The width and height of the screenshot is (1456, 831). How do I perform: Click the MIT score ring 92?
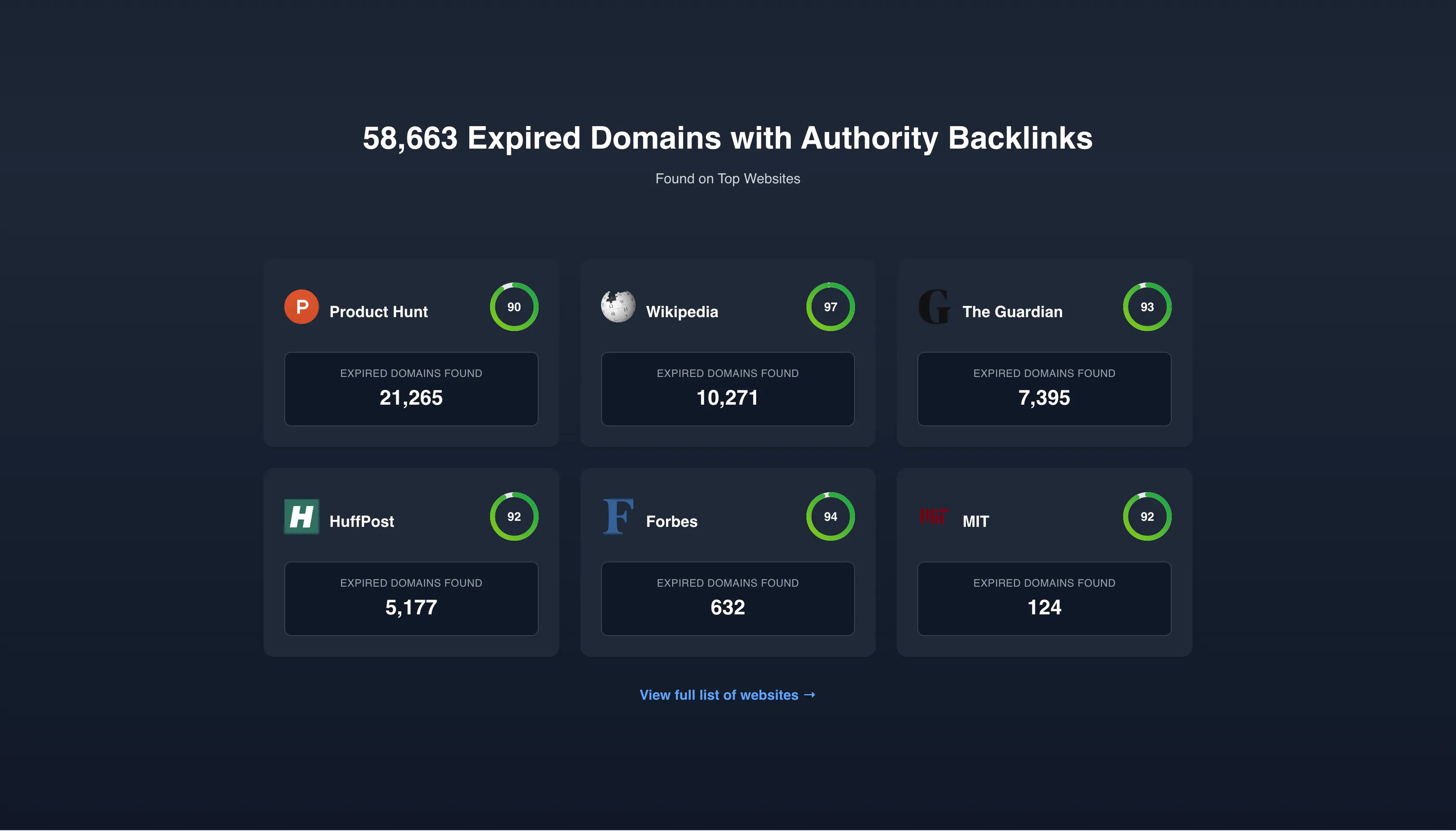tap(1147, 516)
